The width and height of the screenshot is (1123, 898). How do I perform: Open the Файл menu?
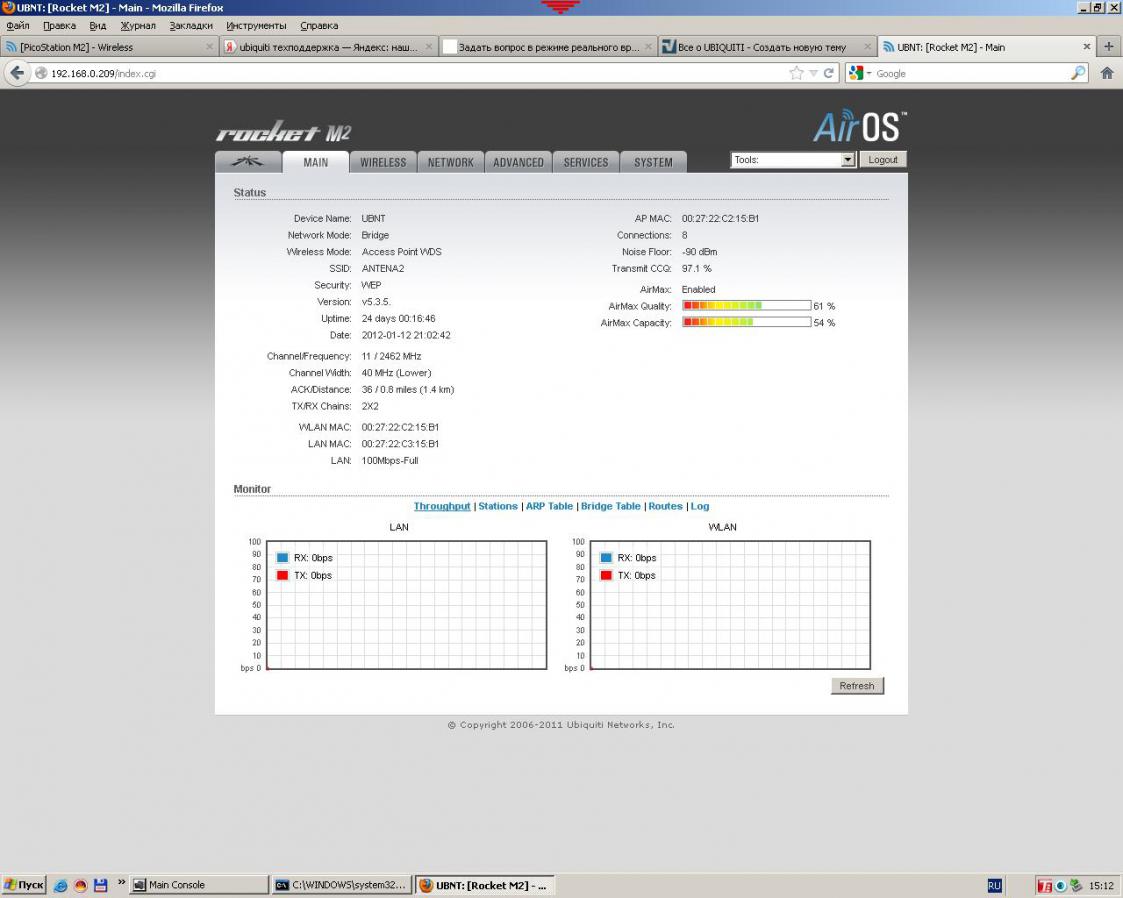18,26
